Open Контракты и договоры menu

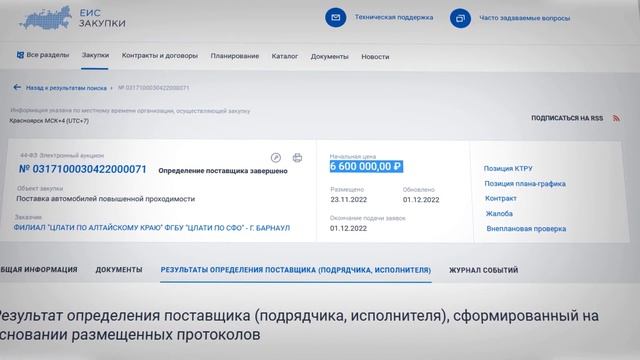tap(160, 56)
